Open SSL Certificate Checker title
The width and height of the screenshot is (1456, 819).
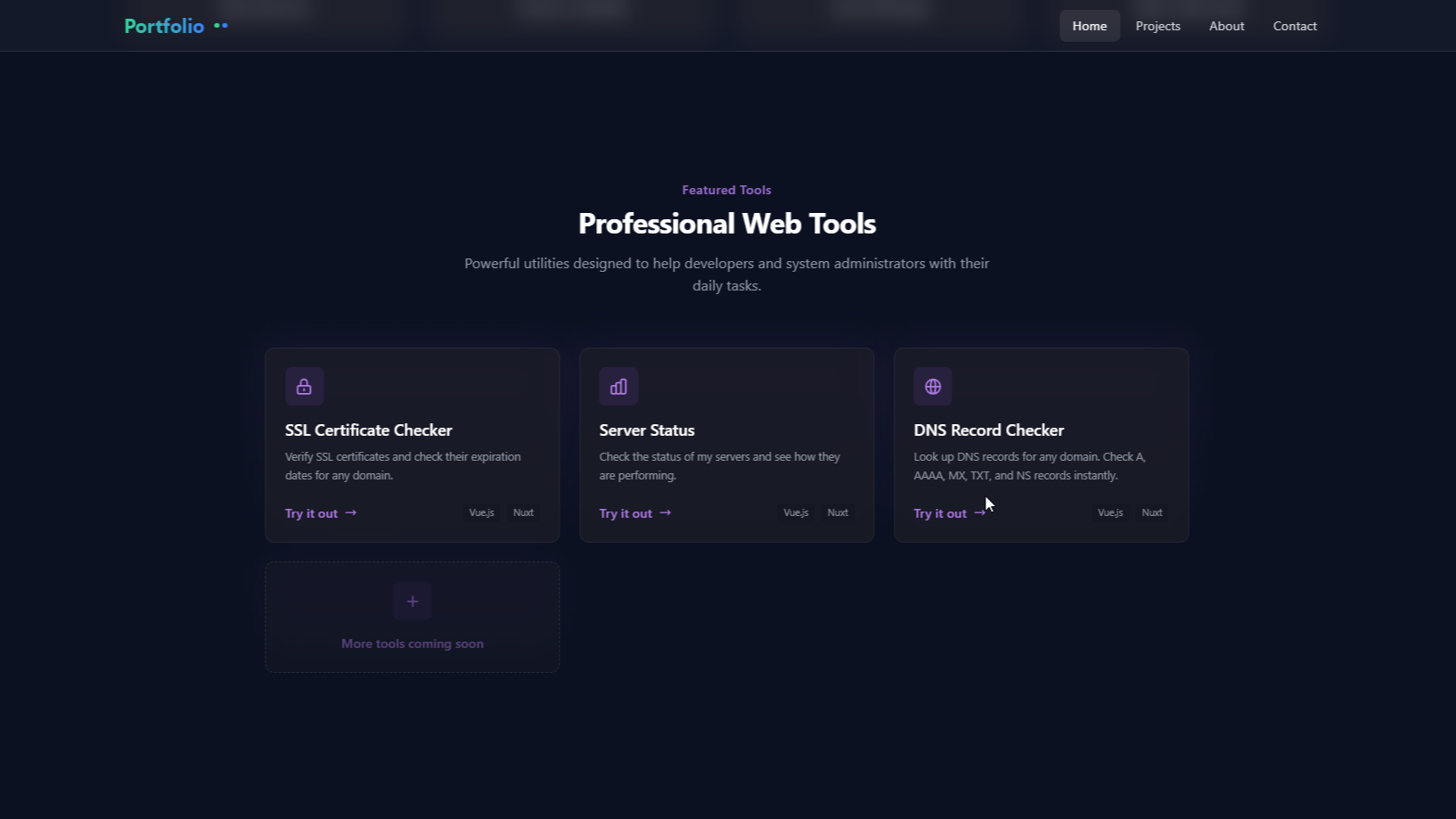click(368, 430)
